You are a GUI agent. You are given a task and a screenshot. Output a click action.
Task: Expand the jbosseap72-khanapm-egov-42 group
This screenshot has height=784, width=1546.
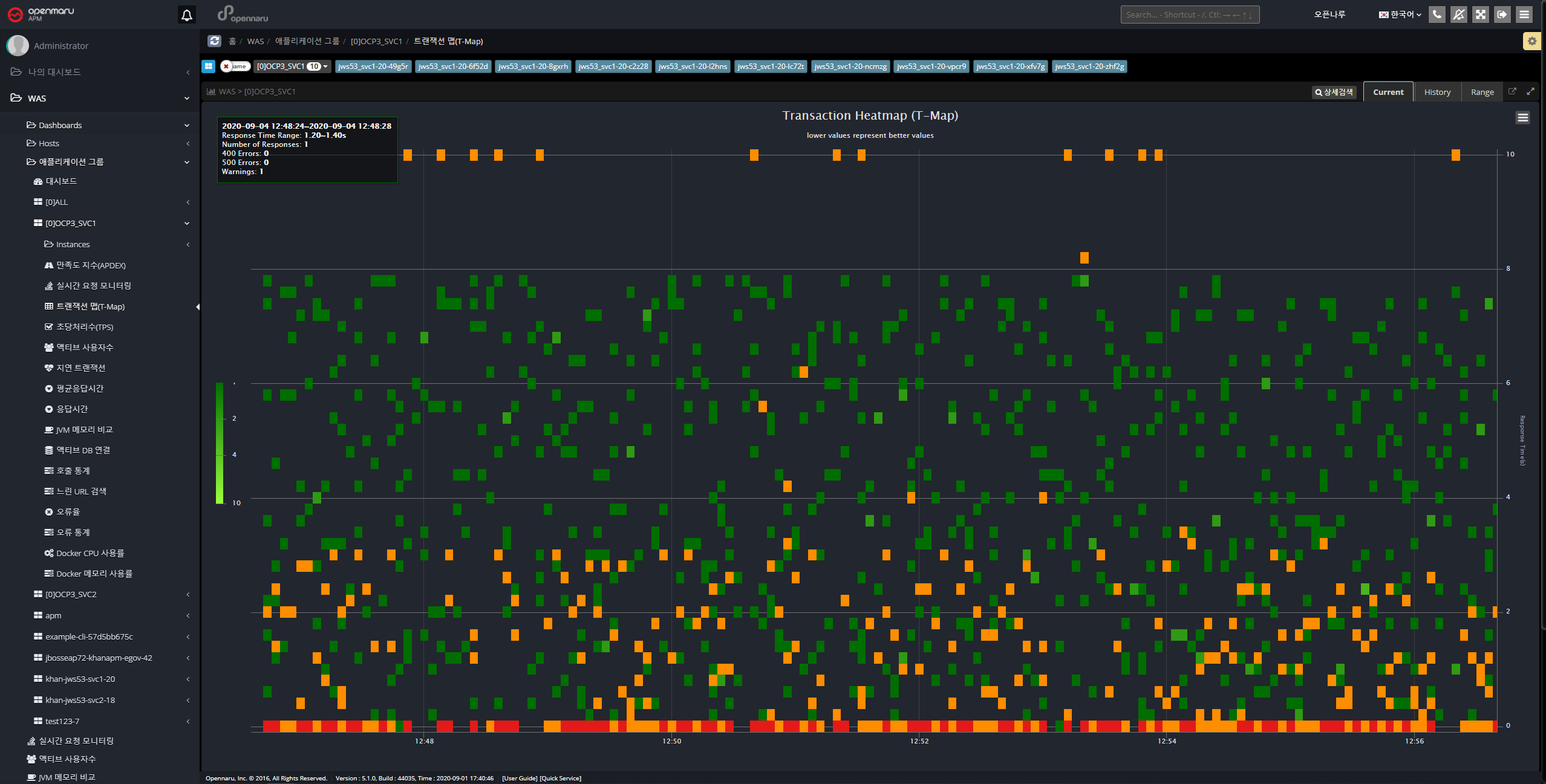click(x=100, y=658)
